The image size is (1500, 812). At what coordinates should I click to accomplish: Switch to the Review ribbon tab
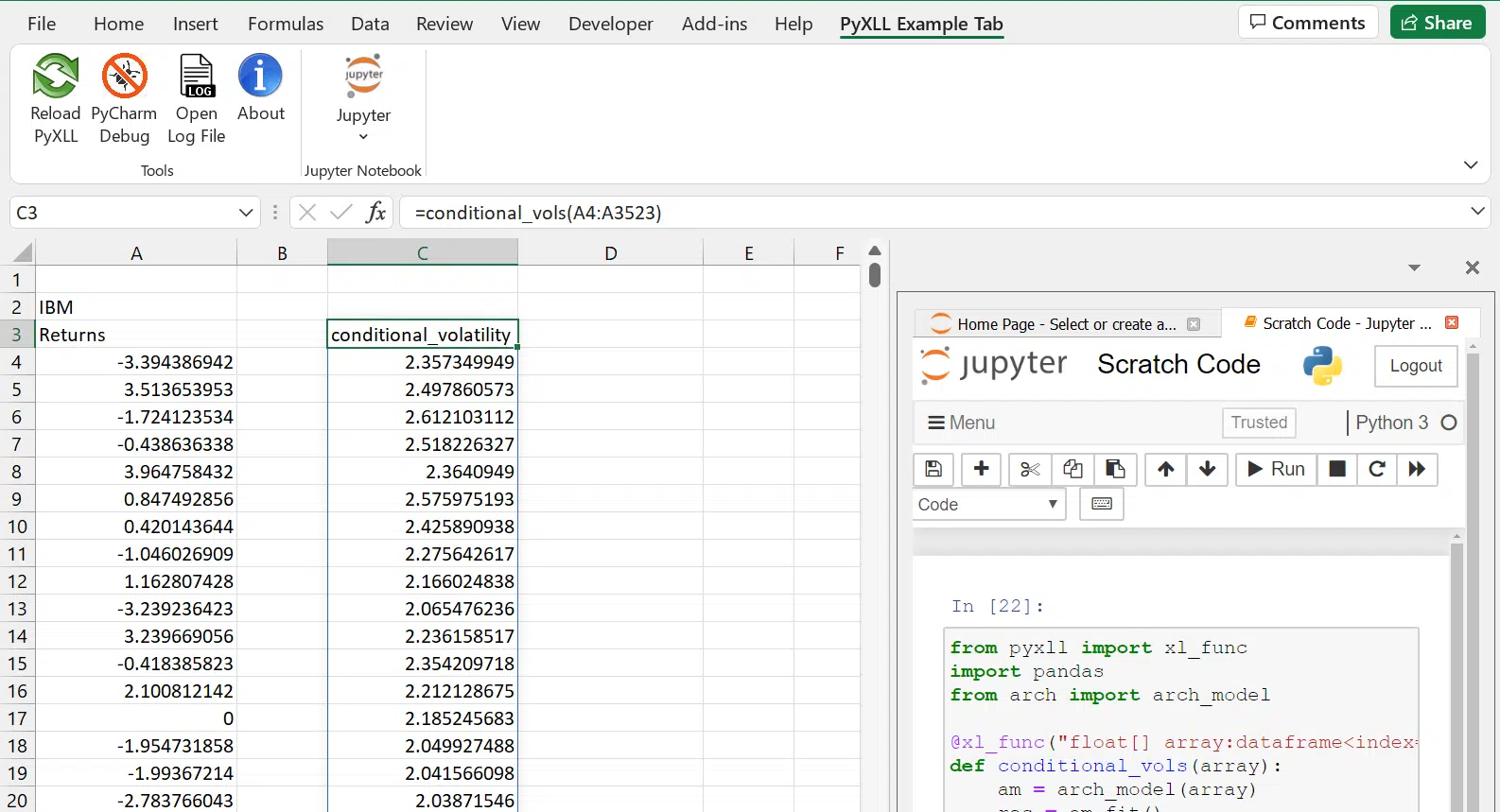(445, 24)
